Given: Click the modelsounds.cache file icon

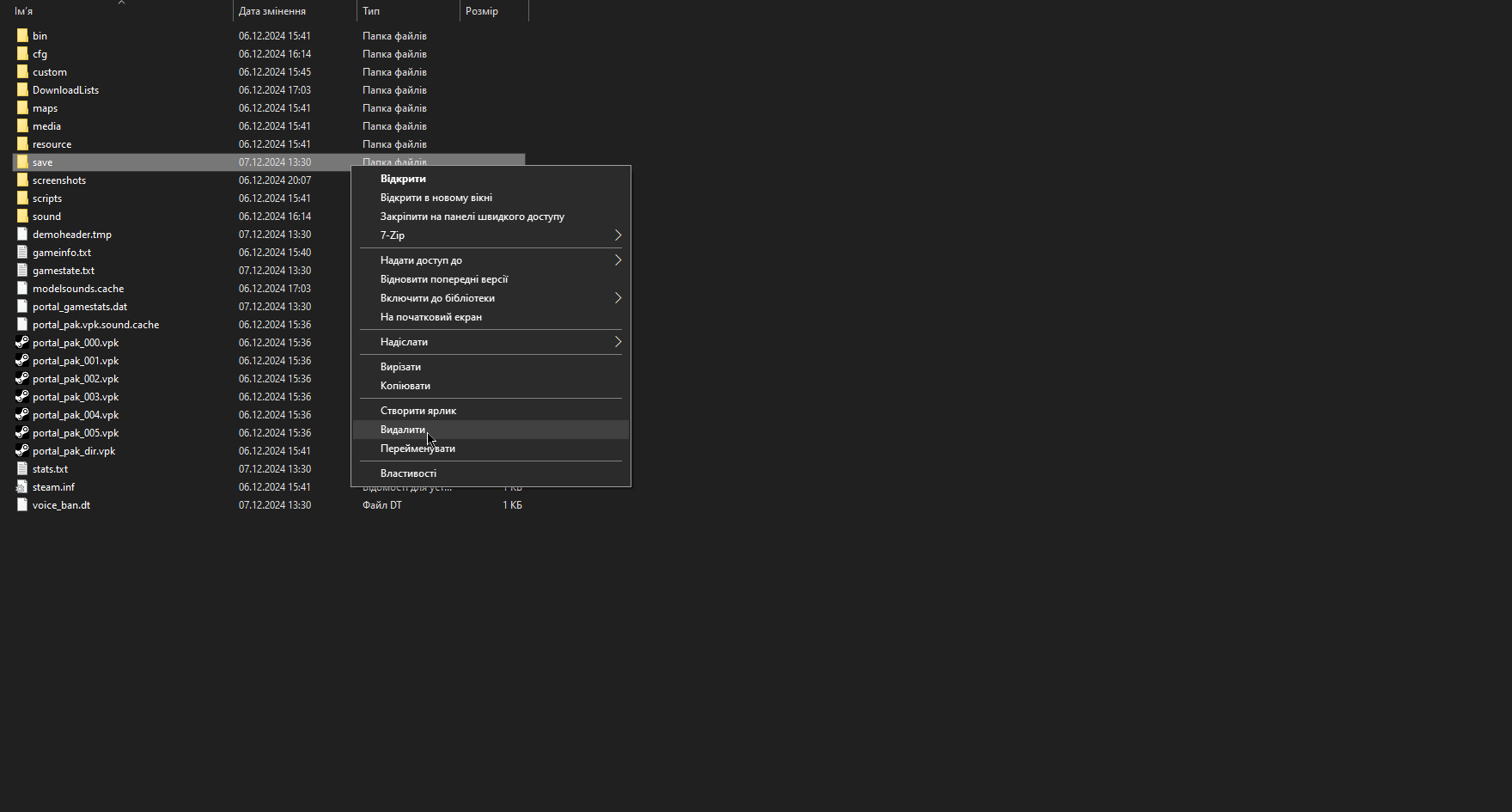Looking at the screenshot, I should click(x=22, y=289).
